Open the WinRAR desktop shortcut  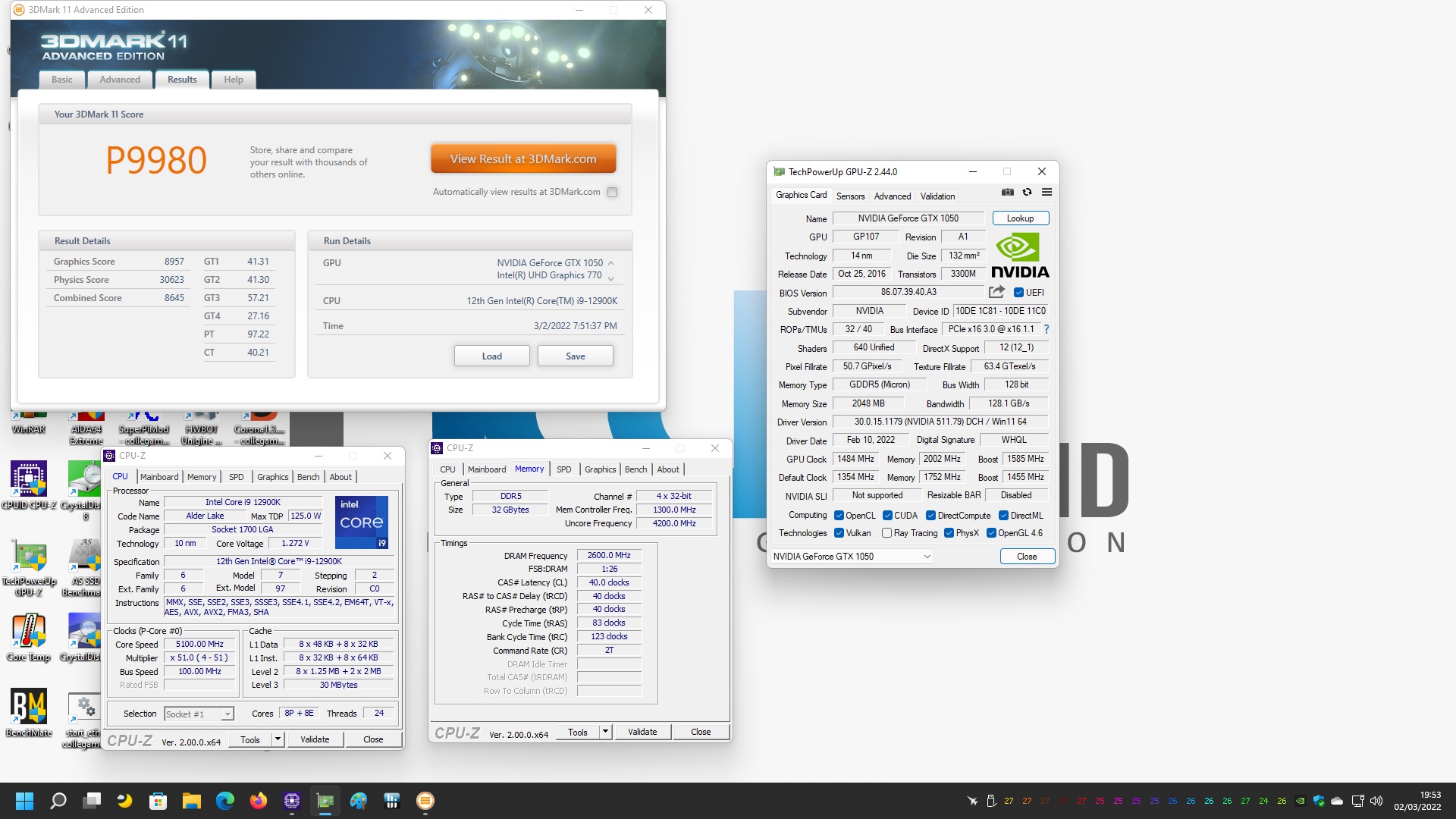click(29, 425)
